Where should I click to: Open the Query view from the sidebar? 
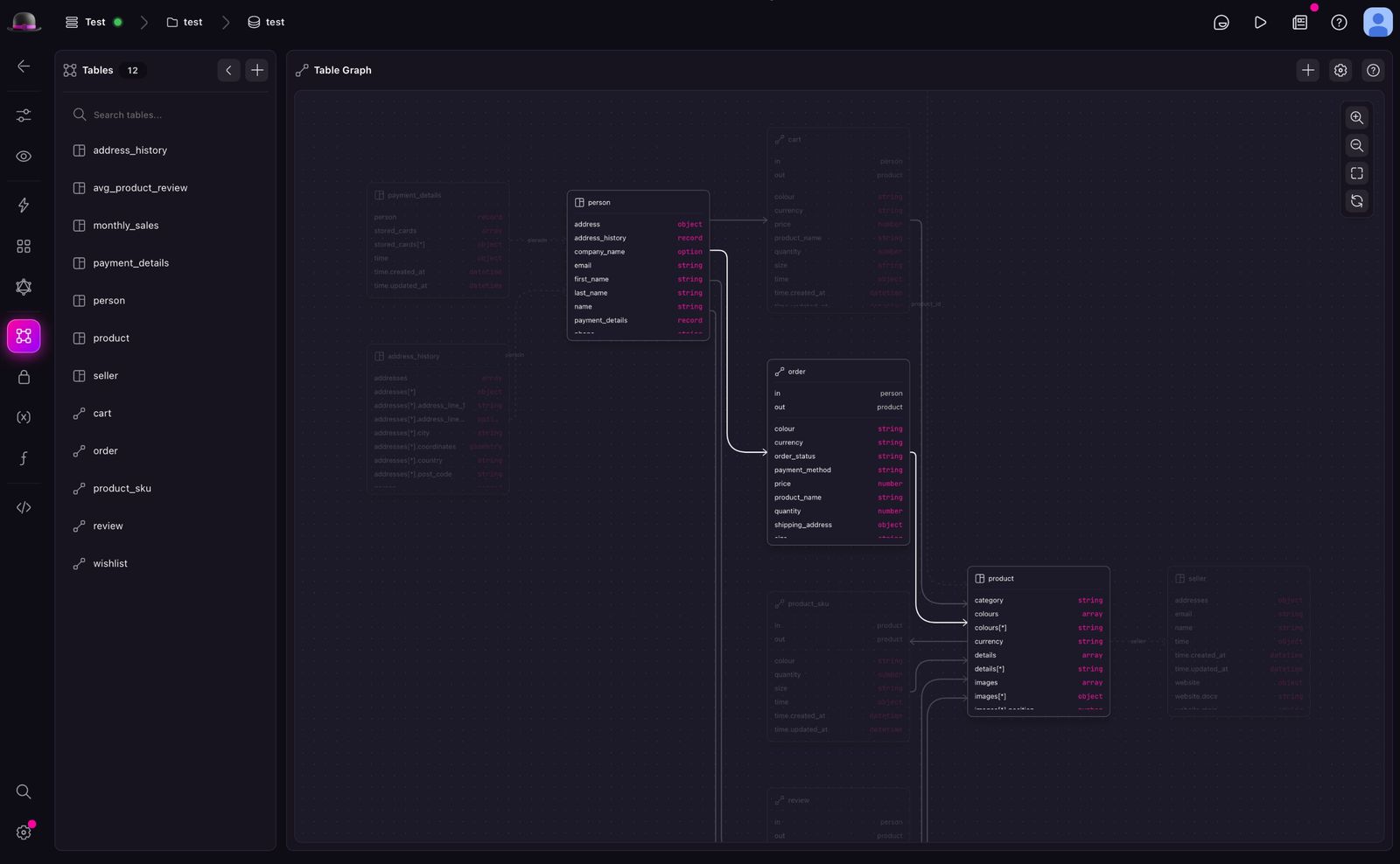pyautogui.click(x=24, y=115)
